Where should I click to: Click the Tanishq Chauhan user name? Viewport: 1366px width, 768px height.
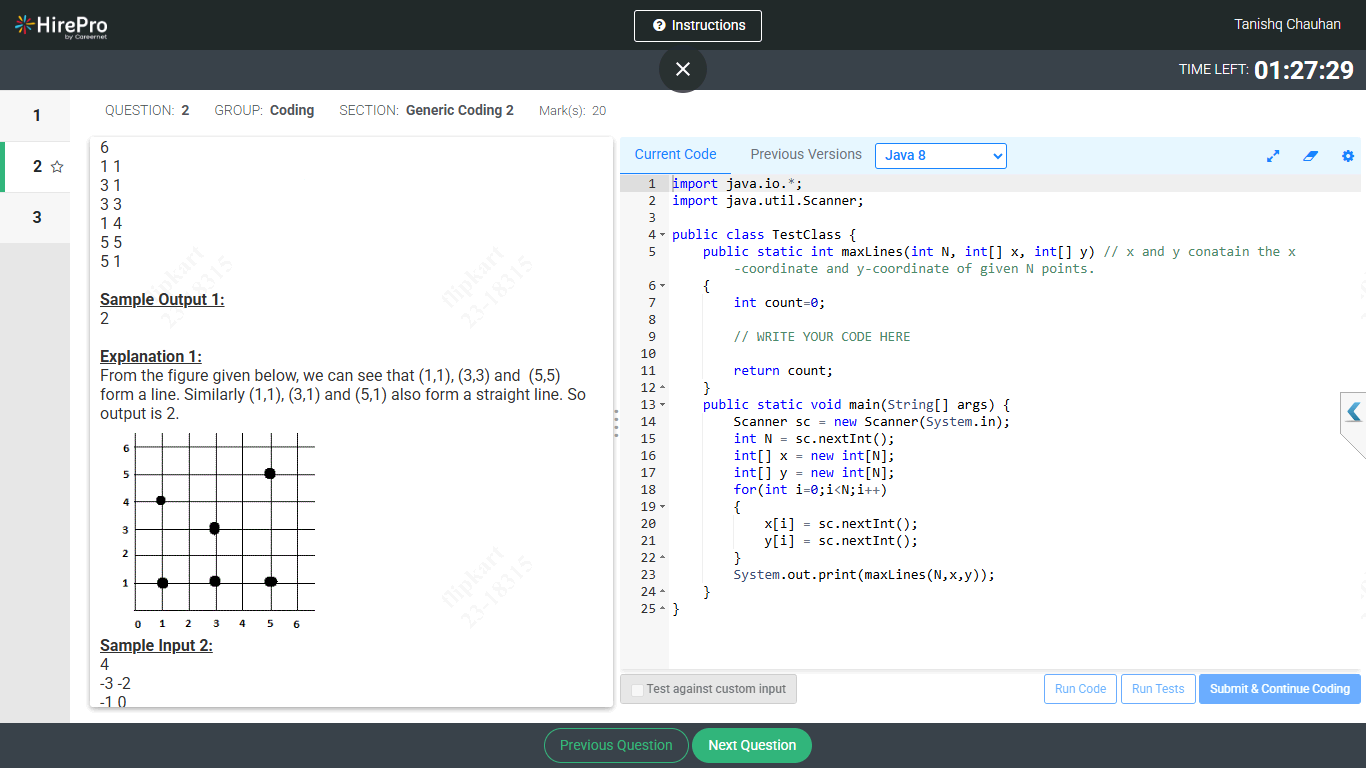coord(1287,24)
